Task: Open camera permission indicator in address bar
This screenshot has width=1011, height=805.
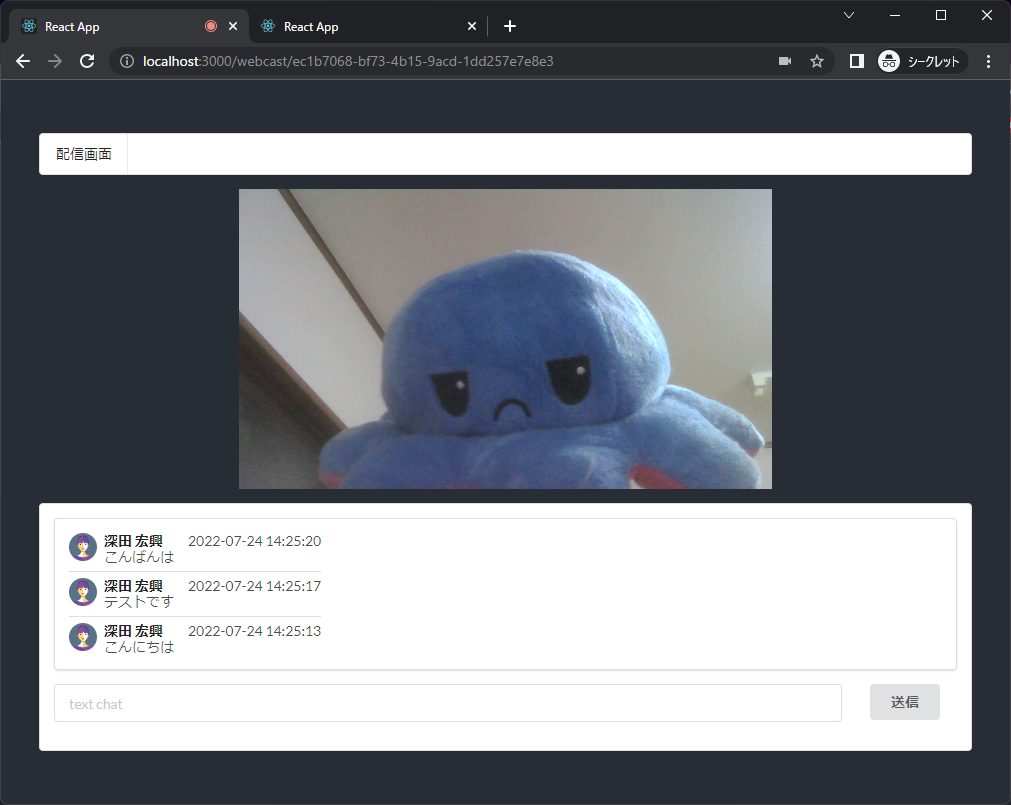Action: point(785,61)
